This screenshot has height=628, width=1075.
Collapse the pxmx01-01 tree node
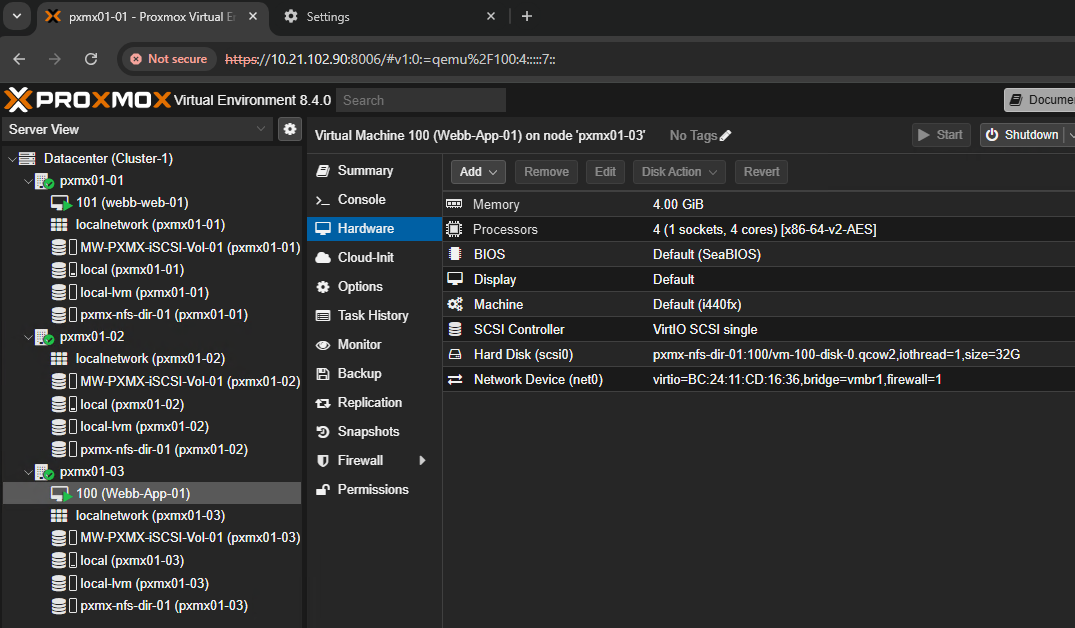(x=27, y=180)
